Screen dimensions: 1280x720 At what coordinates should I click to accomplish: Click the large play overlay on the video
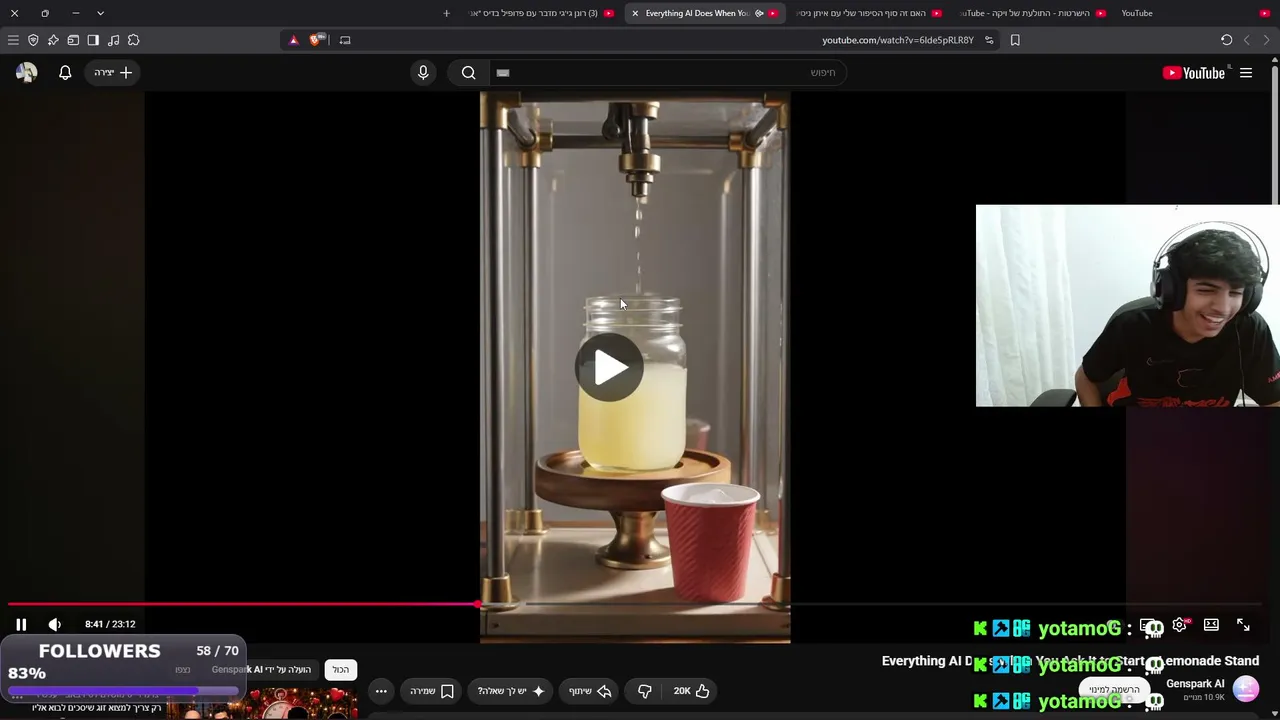tap(609, 368)
